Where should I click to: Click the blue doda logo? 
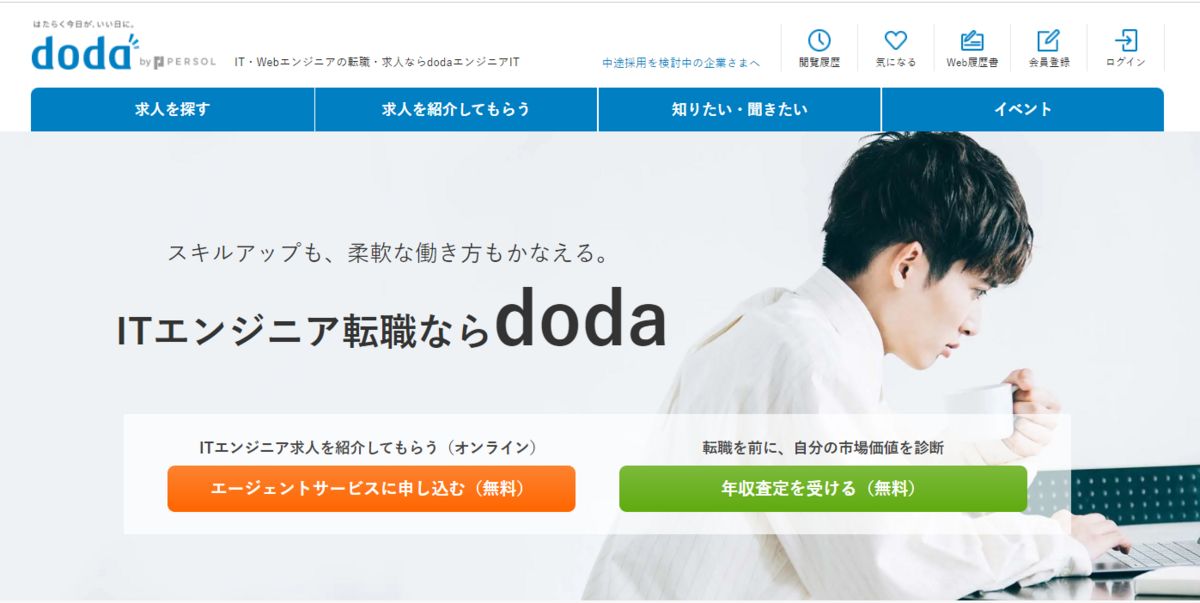85,52
